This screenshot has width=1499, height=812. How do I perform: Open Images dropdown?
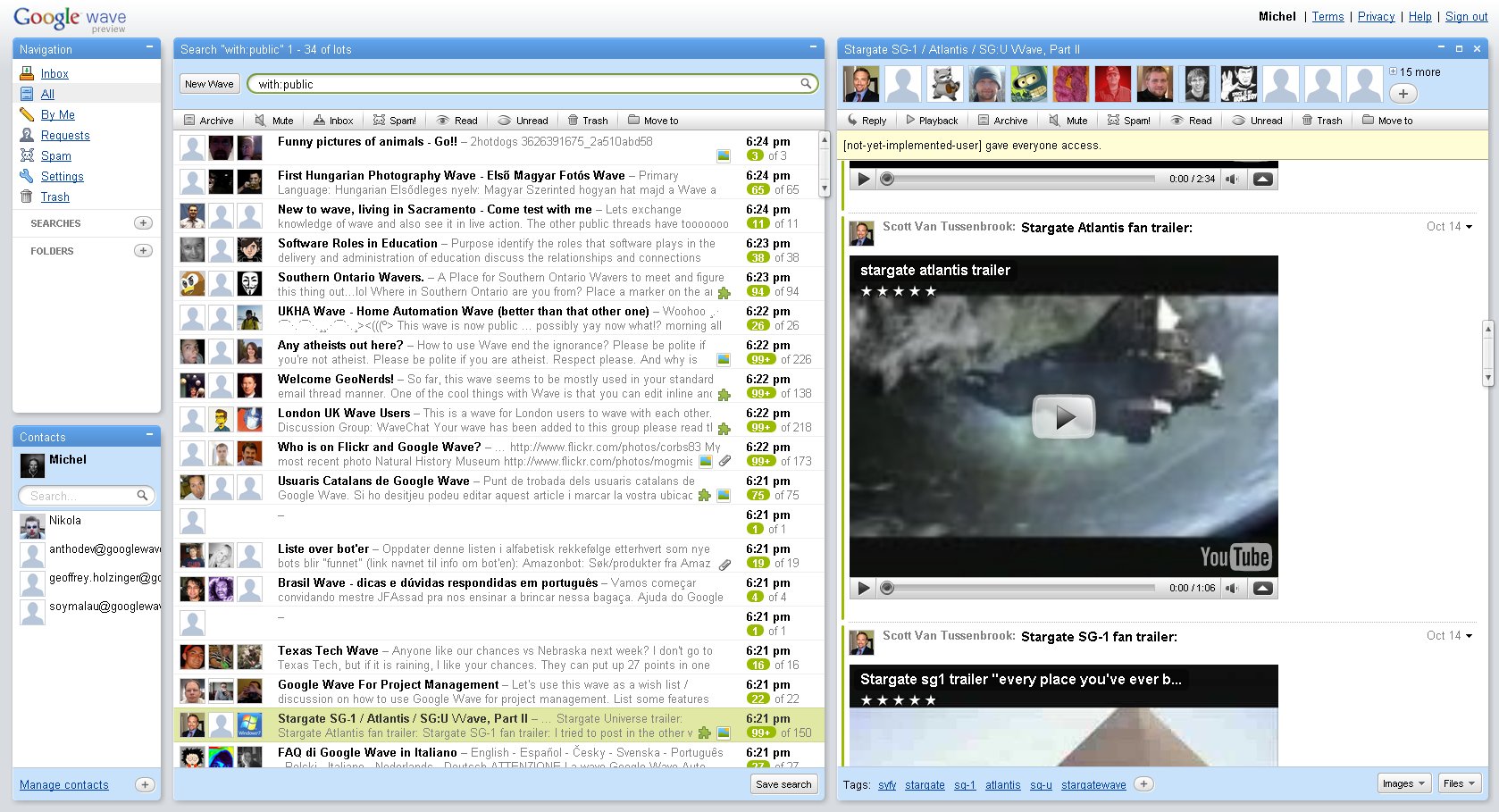[x=1404, y=783]
